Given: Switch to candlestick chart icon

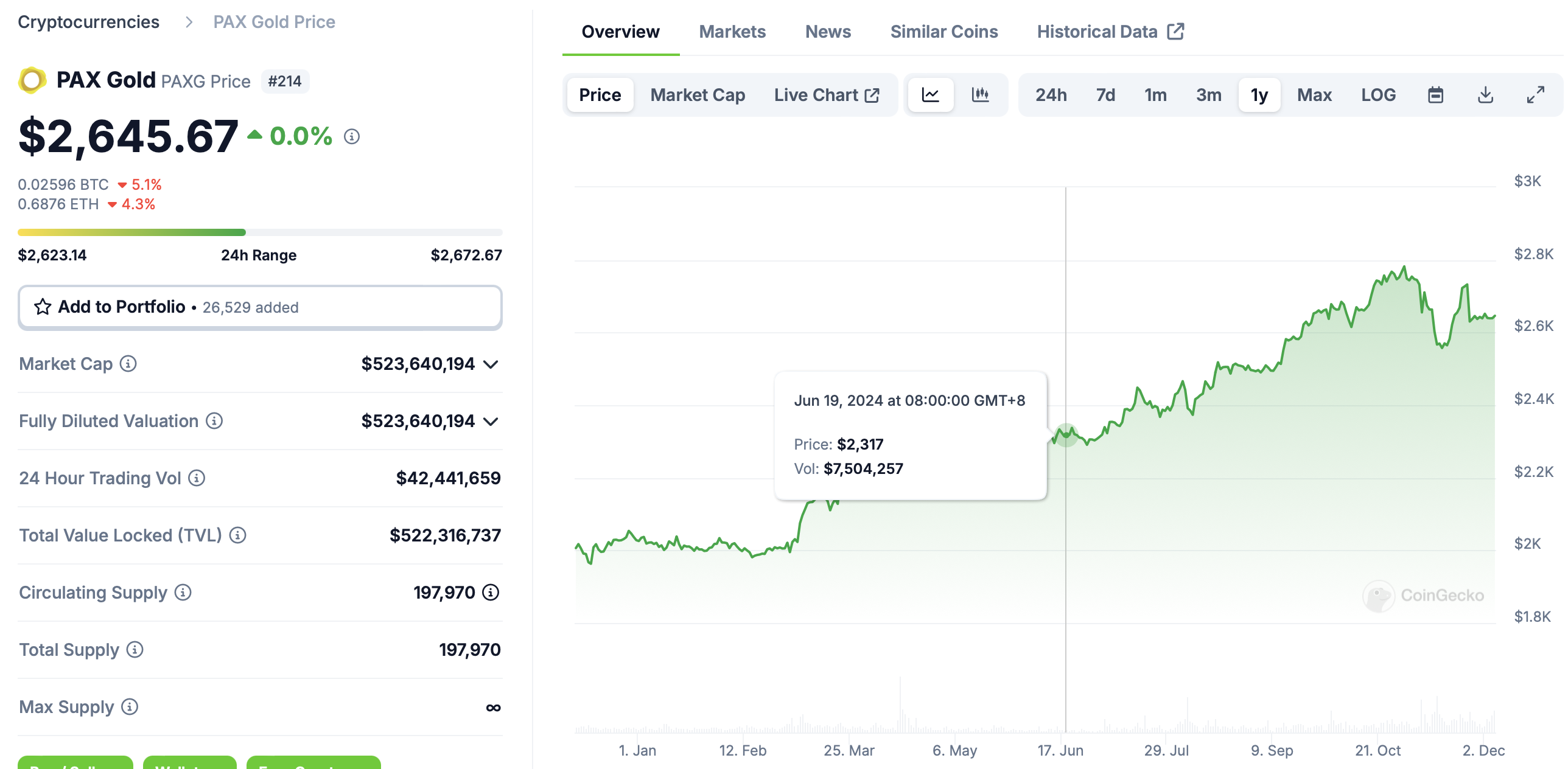Looking at the screenshot, I should (980, 95).
